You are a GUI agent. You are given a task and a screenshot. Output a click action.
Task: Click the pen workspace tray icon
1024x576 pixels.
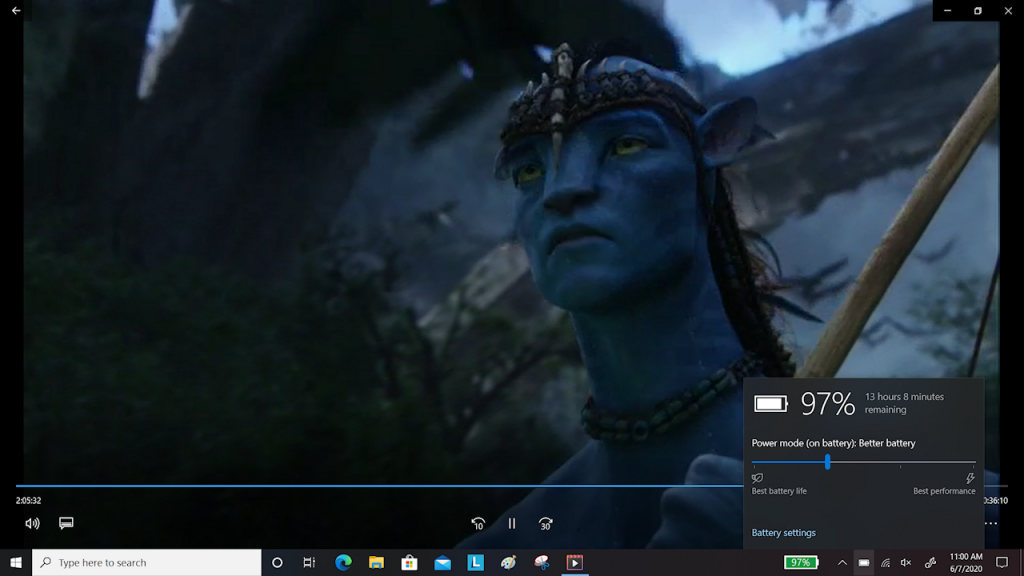click(931, 562)
